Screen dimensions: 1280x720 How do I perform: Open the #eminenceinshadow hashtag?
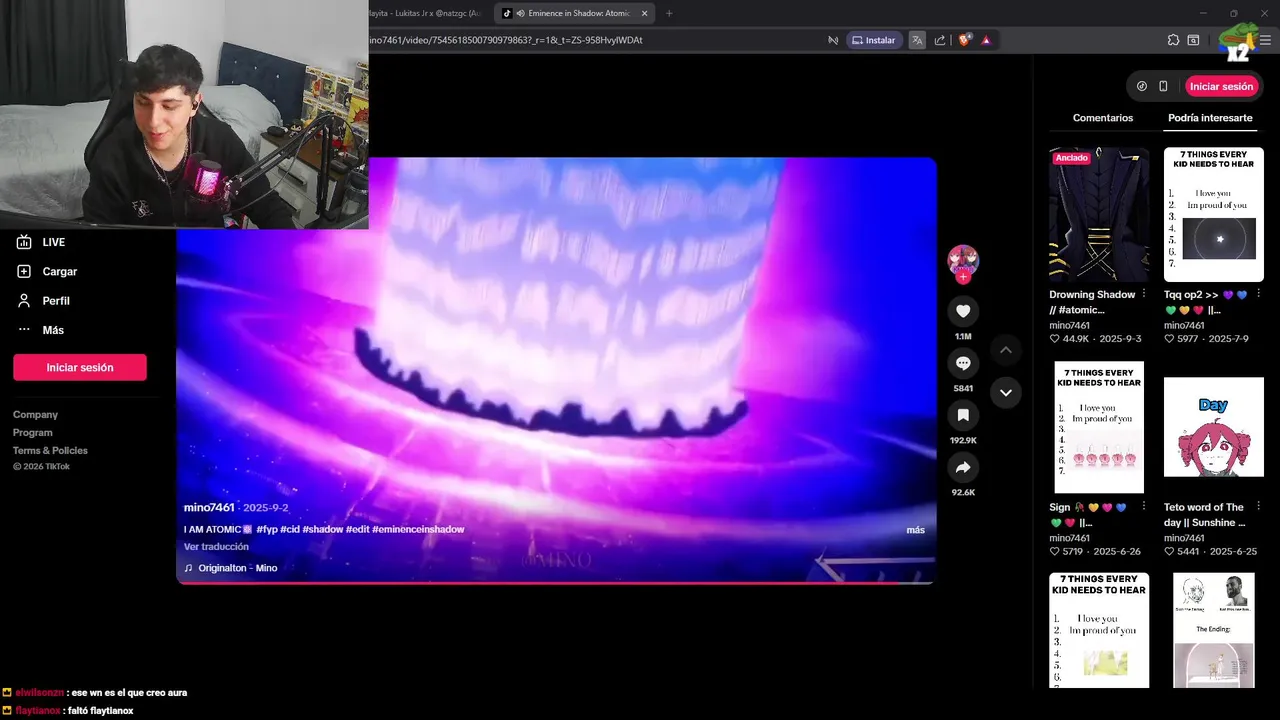click(418, 529)
